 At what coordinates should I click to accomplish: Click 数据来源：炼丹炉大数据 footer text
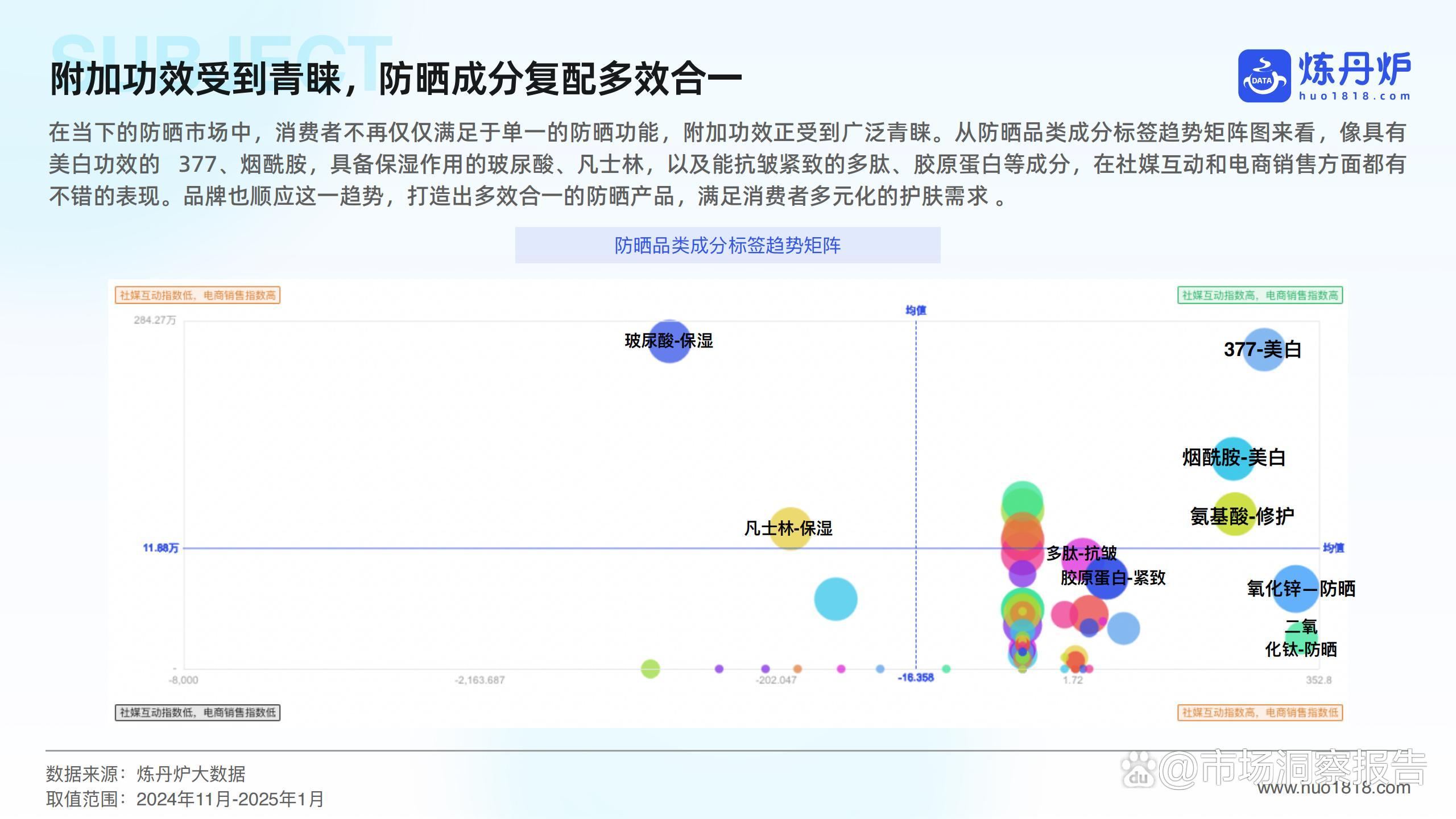pos(146,774)
